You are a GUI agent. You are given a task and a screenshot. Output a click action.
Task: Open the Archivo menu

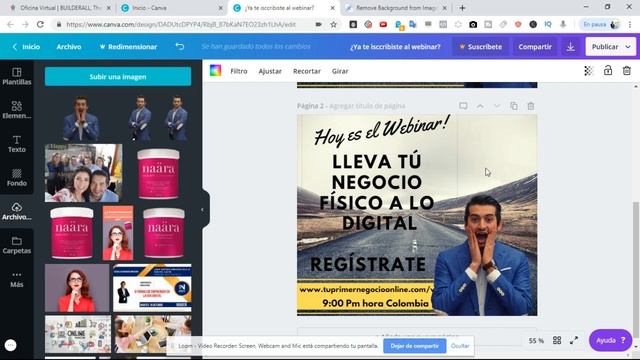(x=69, y=47)
